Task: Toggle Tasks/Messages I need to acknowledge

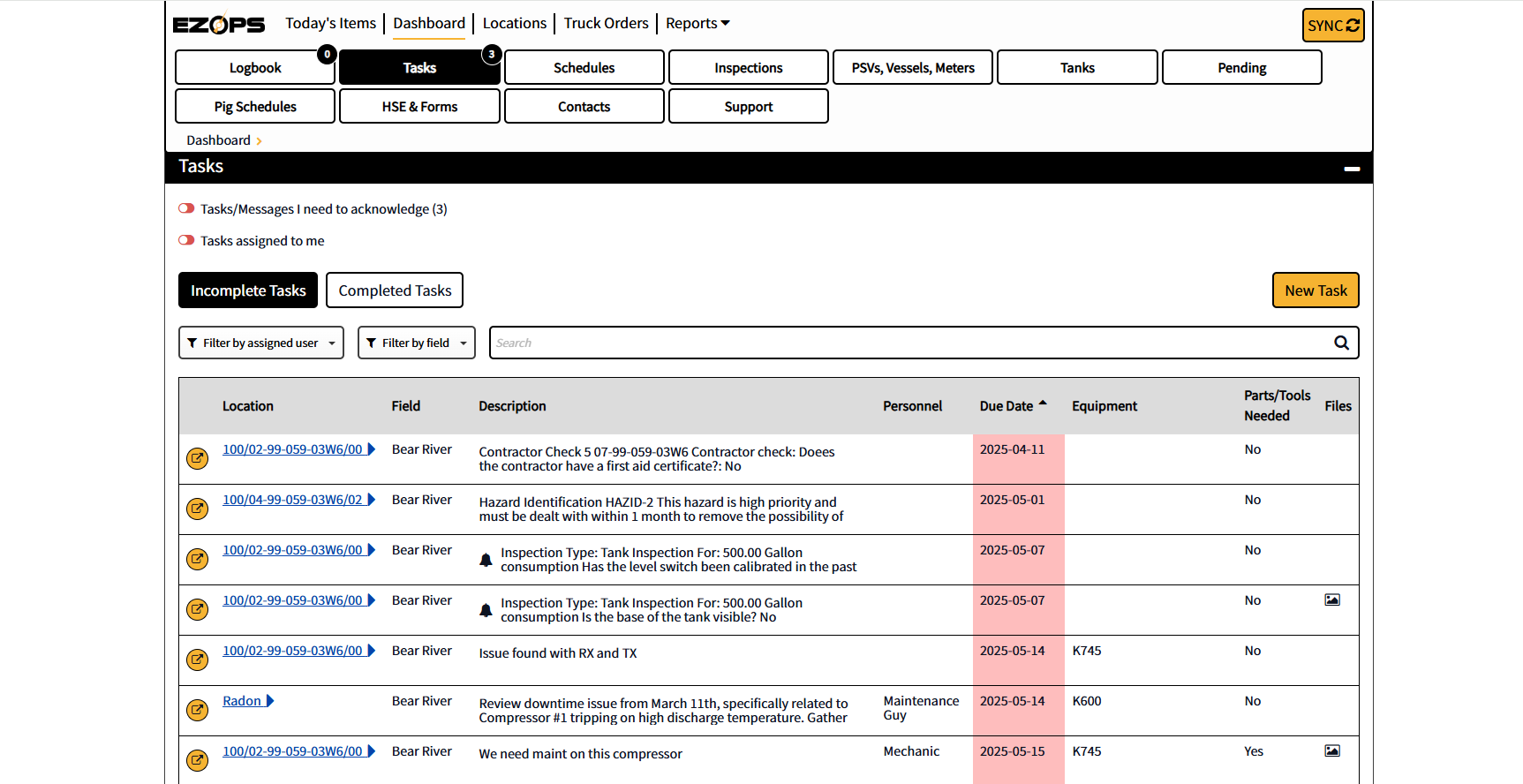Action: [186, 209]
